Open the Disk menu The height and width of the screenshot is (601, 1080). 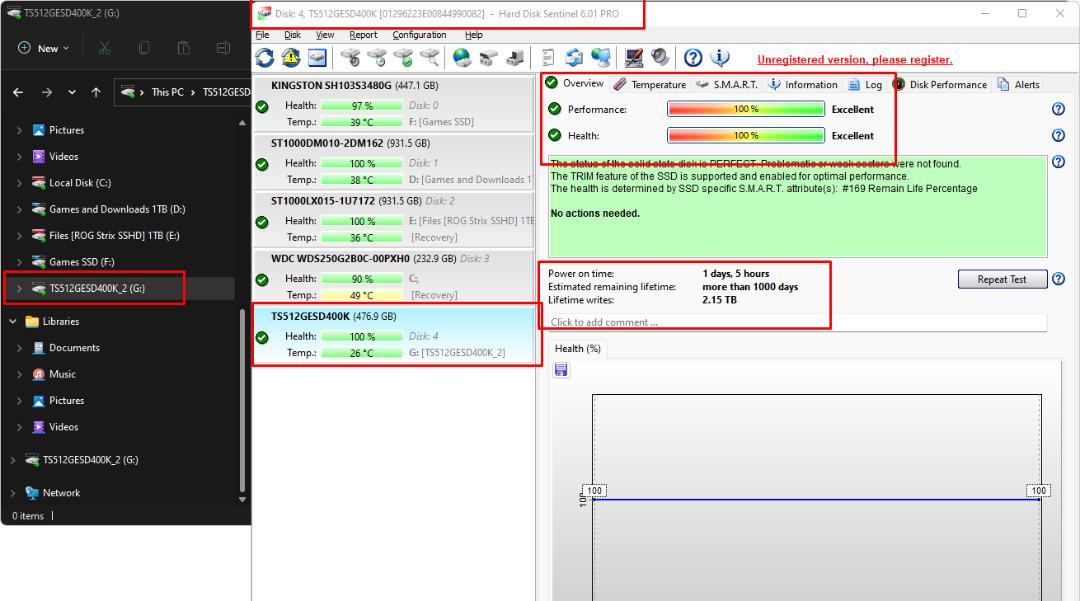click(293, 34)
